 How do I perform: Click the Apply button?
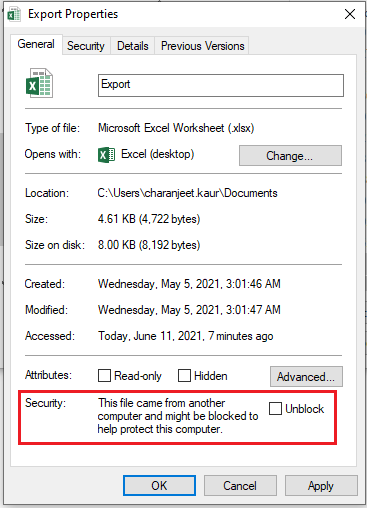[321, 485]
